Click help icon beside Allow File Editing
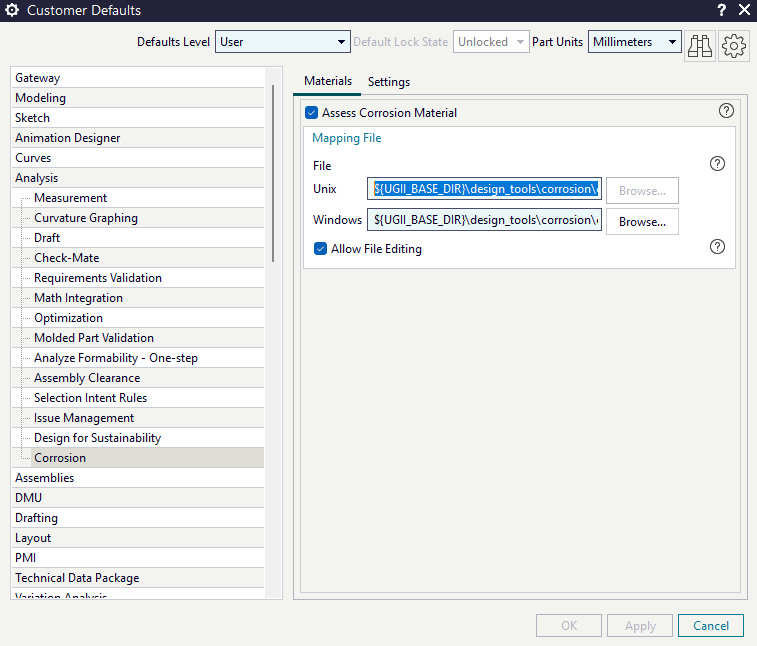Image resolution: width=757 pixels, height=646 pixels. (x=717, y=247)
